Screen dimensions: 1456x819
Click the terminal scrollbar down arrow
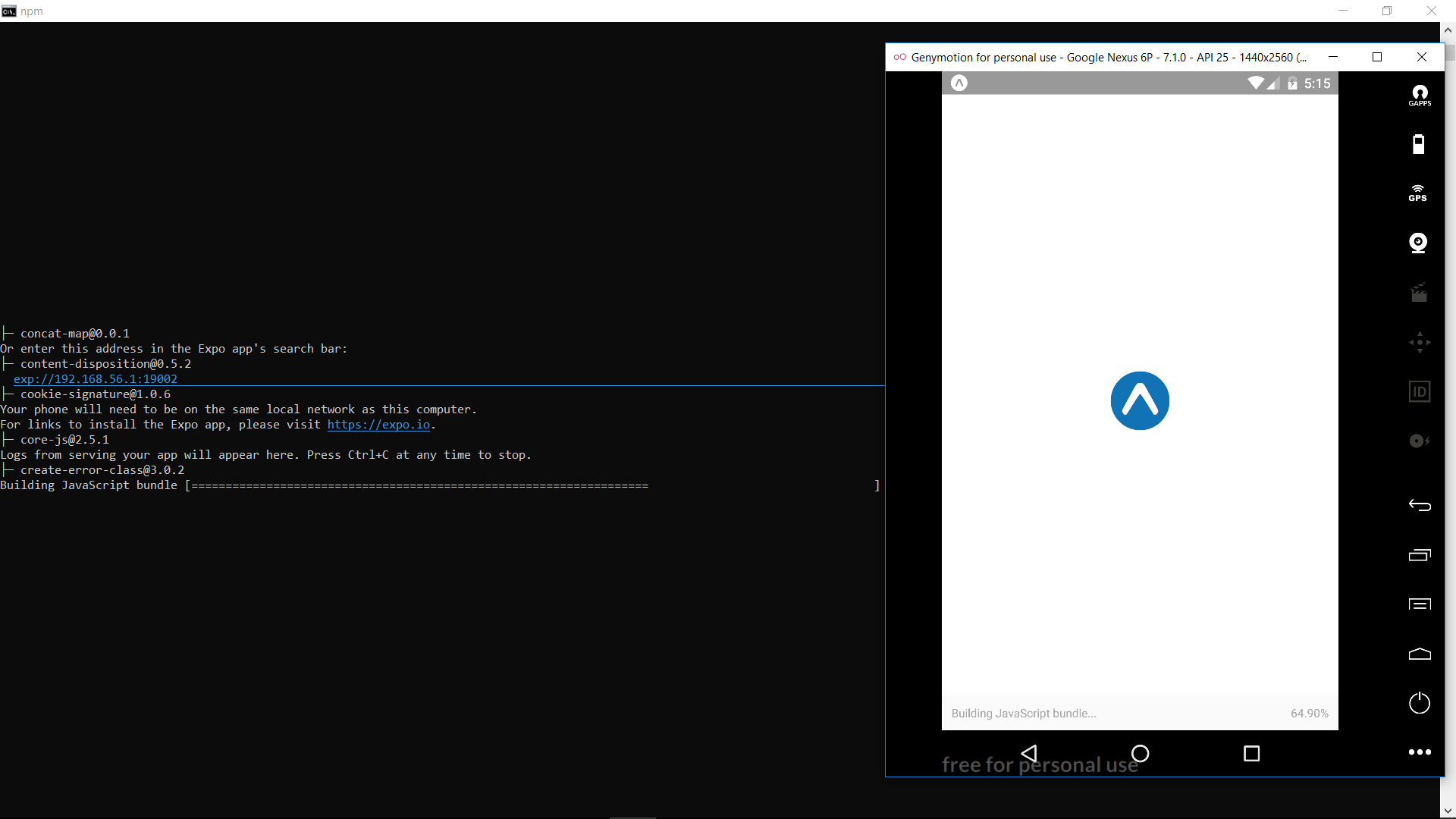pyautogui.click(x=1448, y=811)
